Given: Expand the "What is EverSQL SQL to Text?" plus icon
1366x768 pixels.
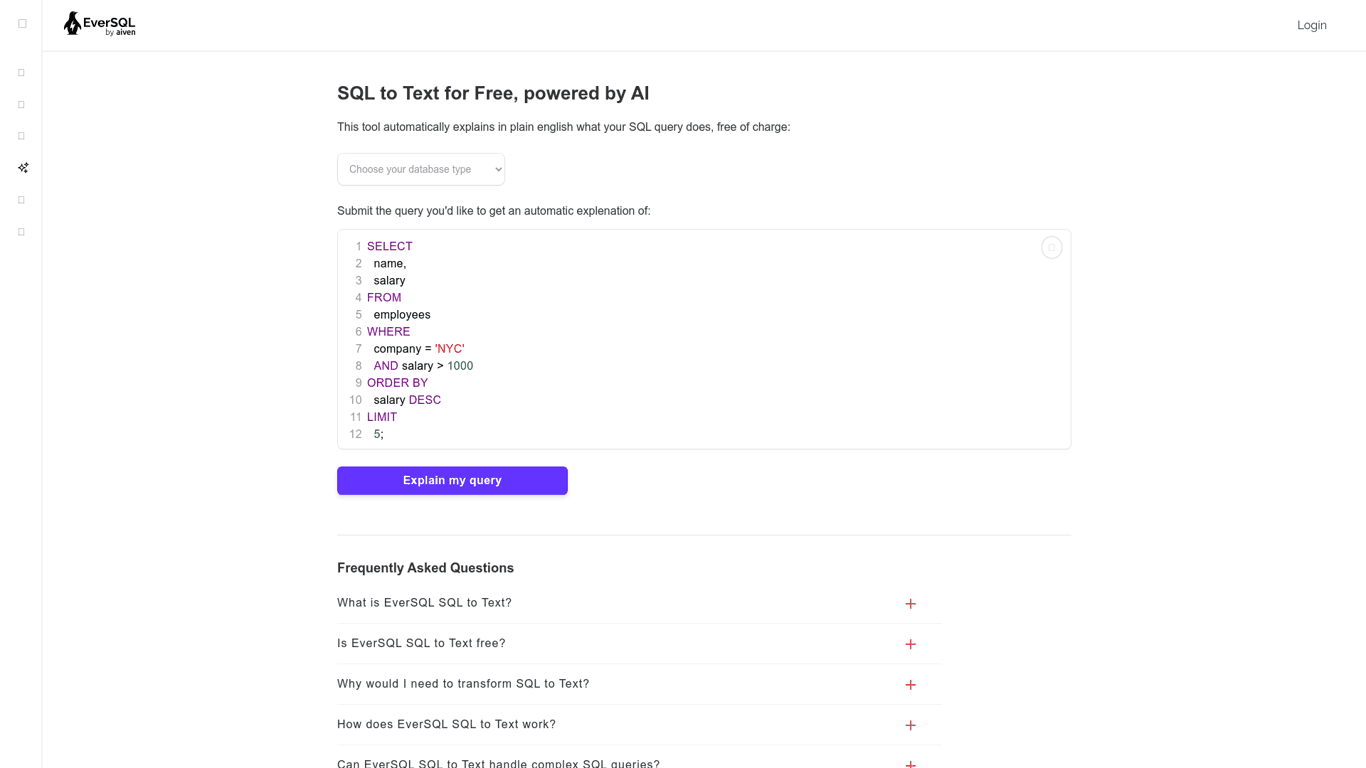Looking at the screenshot, I should coord(910,604).
